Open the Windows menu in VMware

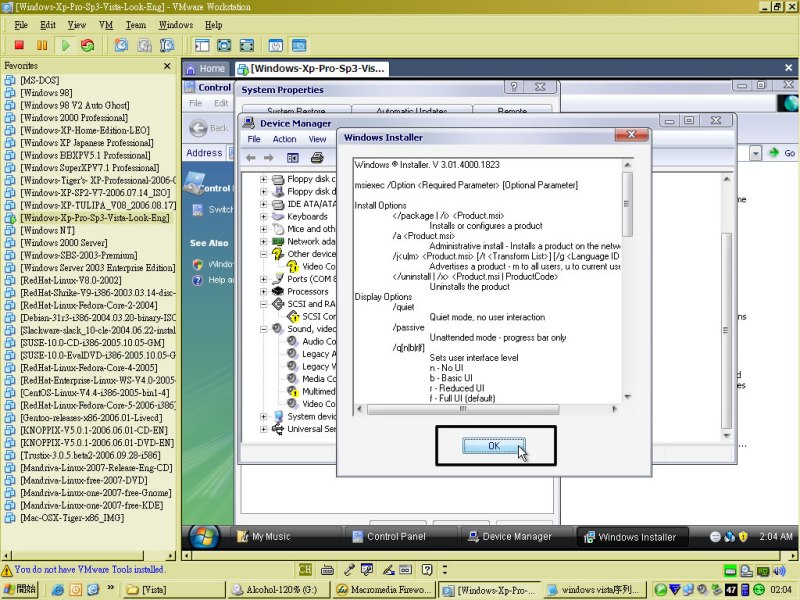176,25
